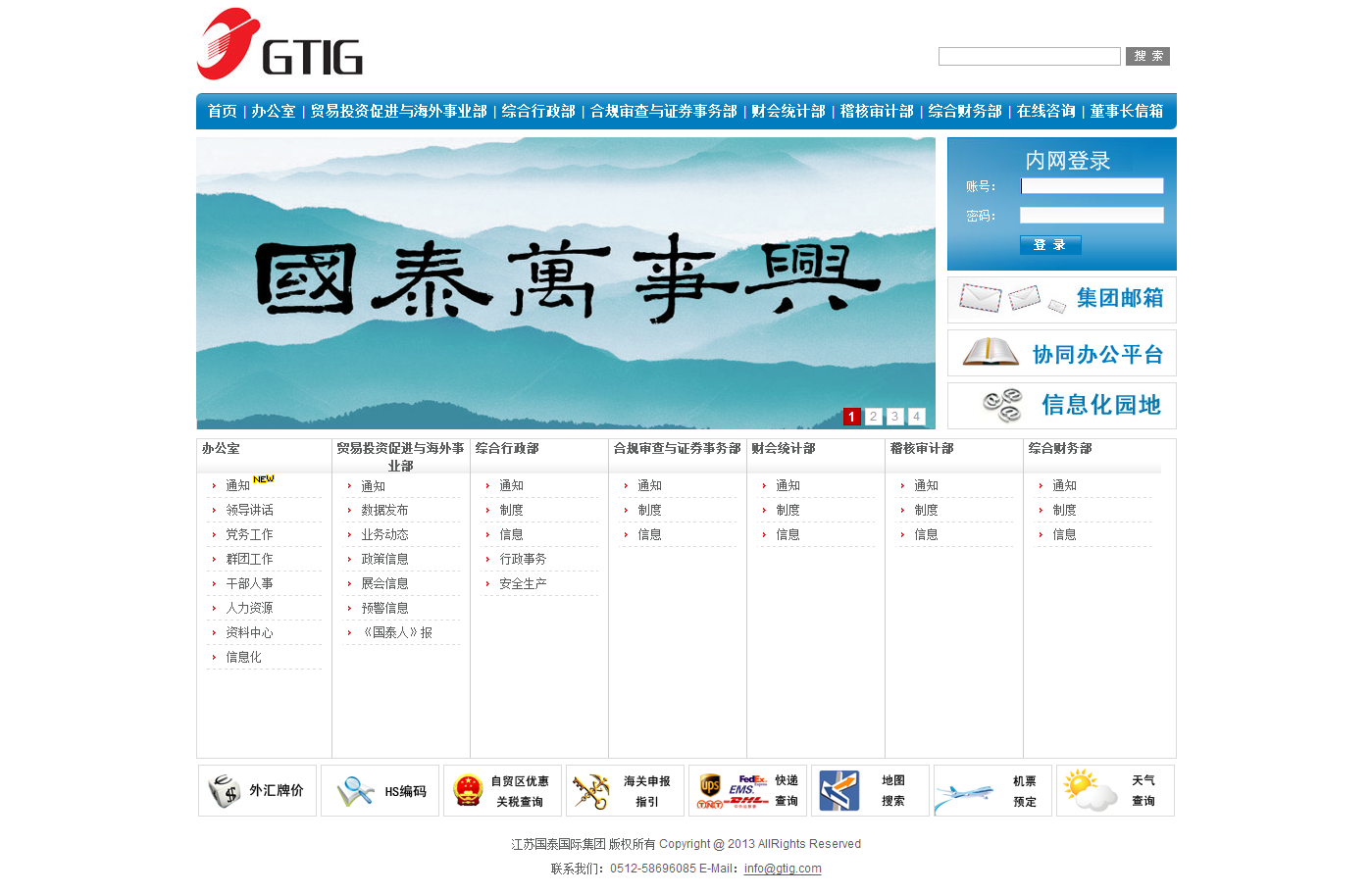Open 数据发布 link

click(385, 510)
